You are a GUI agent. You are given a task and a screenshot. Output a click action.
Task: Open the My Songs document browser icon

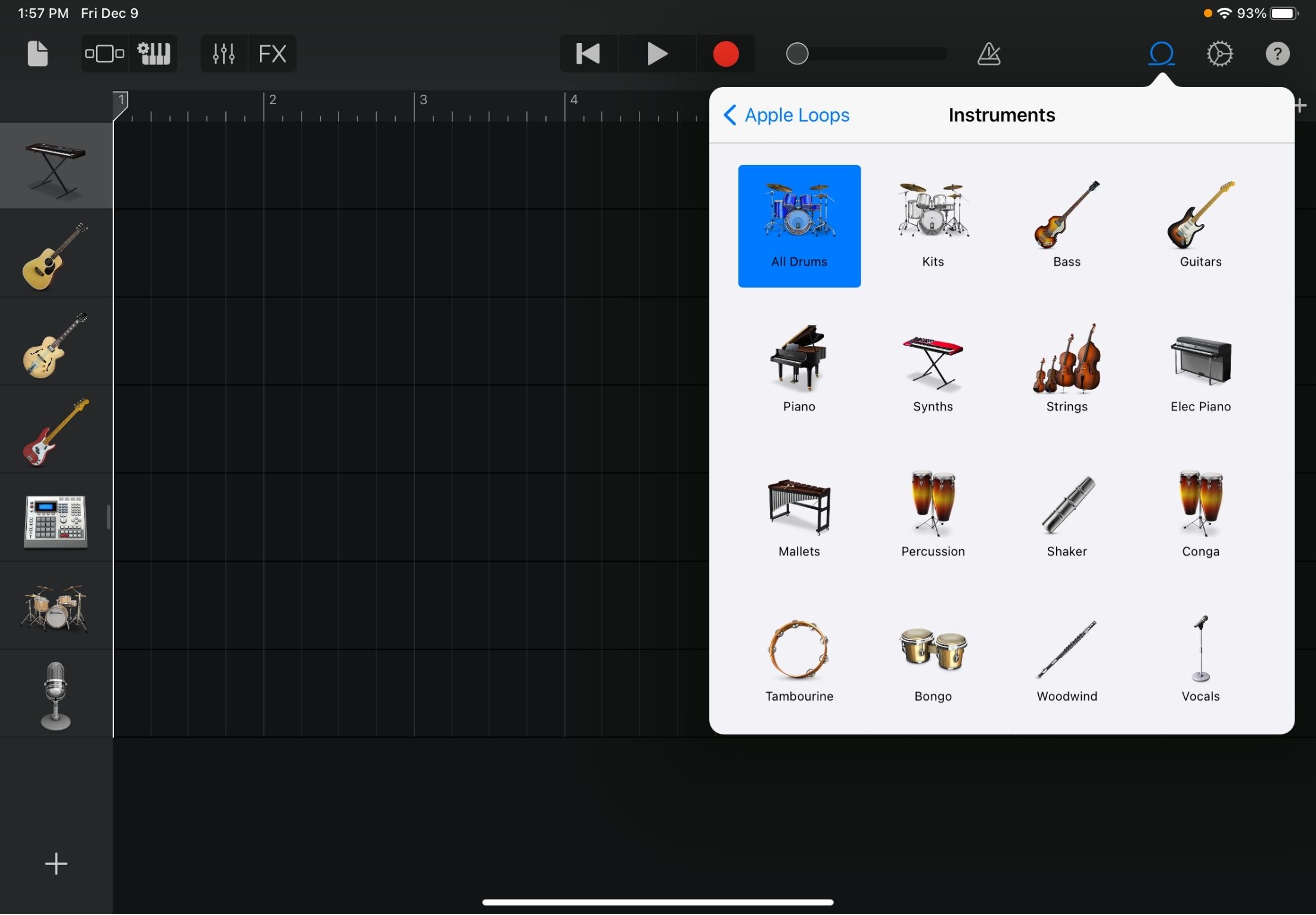click(x=37, y=53)
